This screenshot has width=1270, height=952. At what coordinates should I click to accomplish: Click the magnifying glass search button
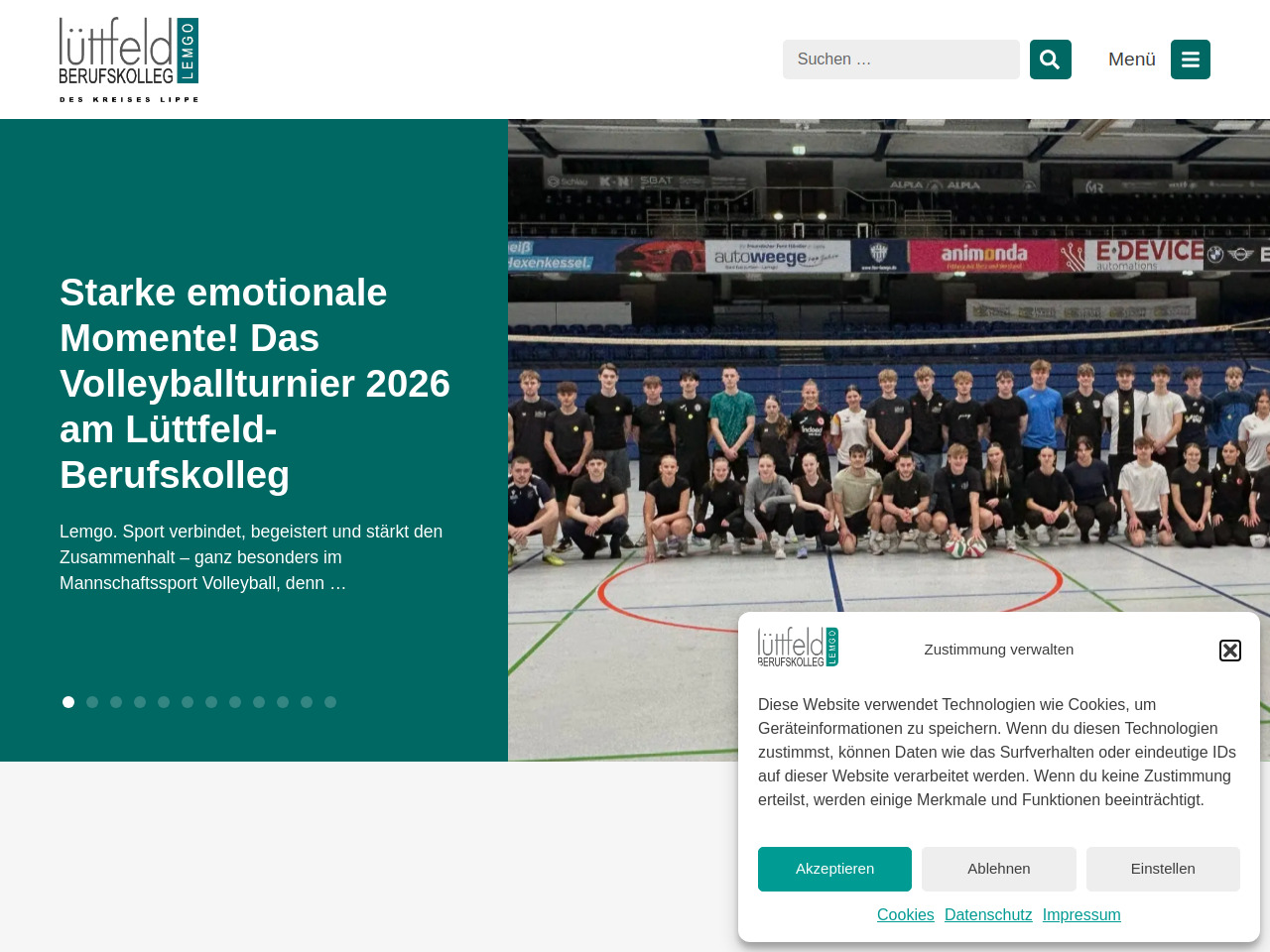(1050, 59)
